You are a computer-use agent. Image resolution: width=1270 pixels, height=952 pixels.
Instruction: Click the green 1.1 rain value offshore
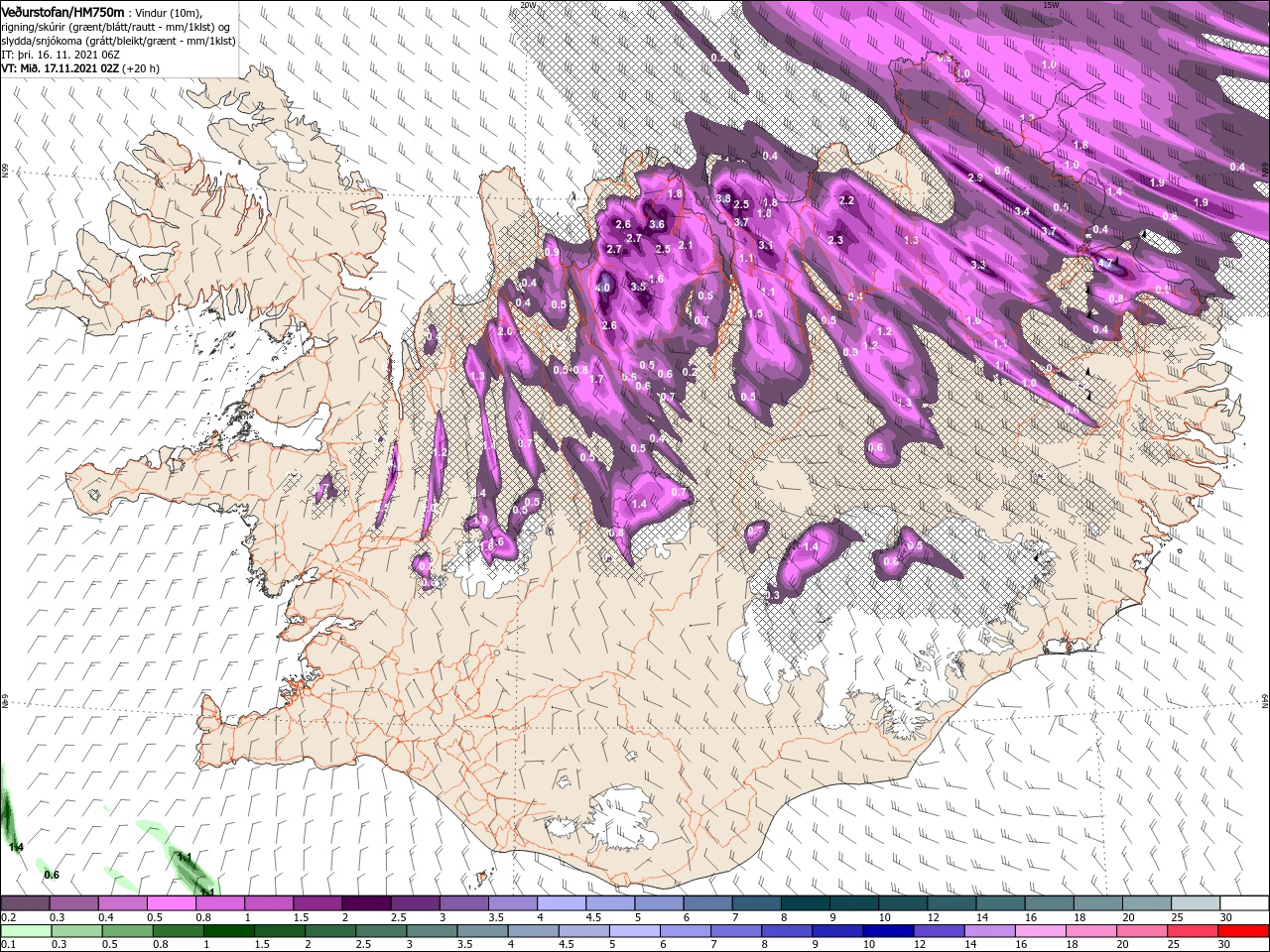click(x=185, y=856)
